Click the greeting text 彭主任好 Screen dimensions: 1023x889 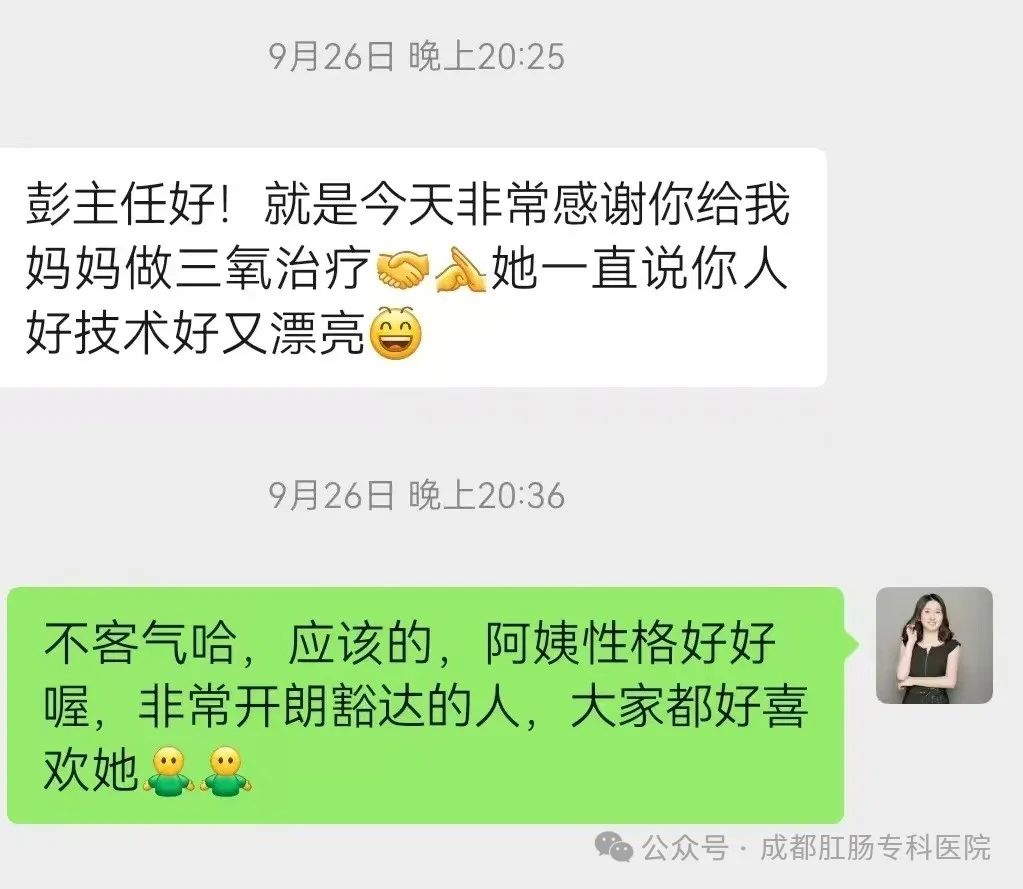coord(121,204)
